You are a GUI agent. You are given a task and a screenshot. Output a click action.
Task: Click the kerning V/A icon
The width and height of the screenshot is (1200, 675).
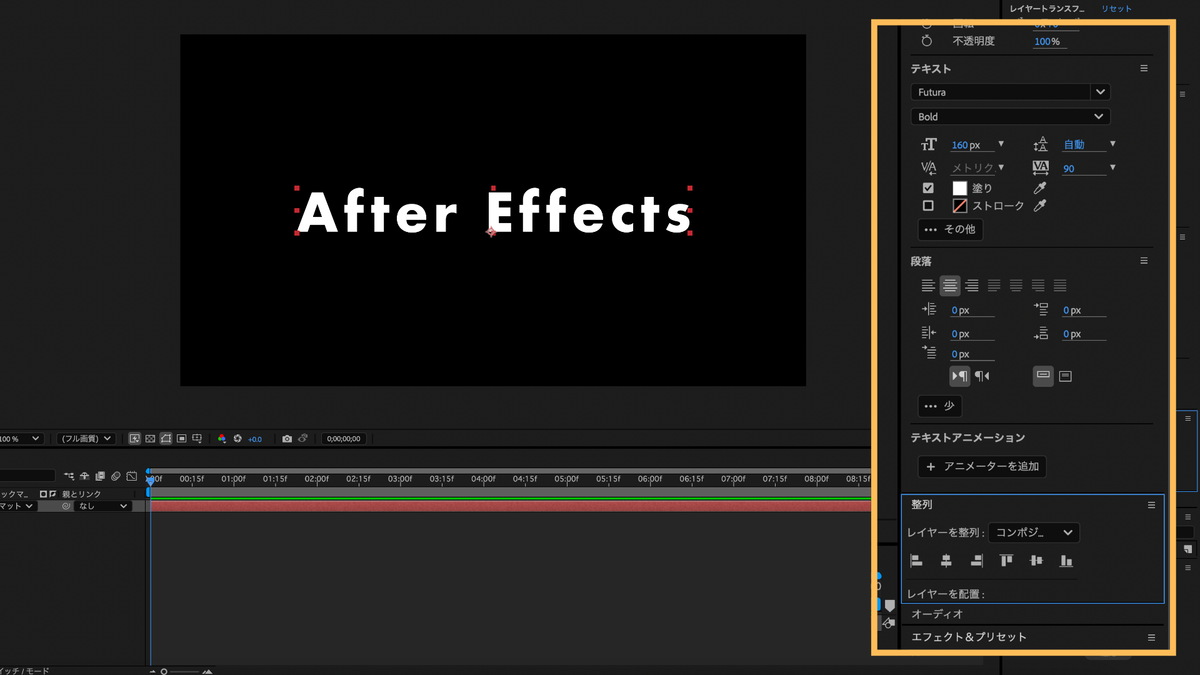pos(929,168)
